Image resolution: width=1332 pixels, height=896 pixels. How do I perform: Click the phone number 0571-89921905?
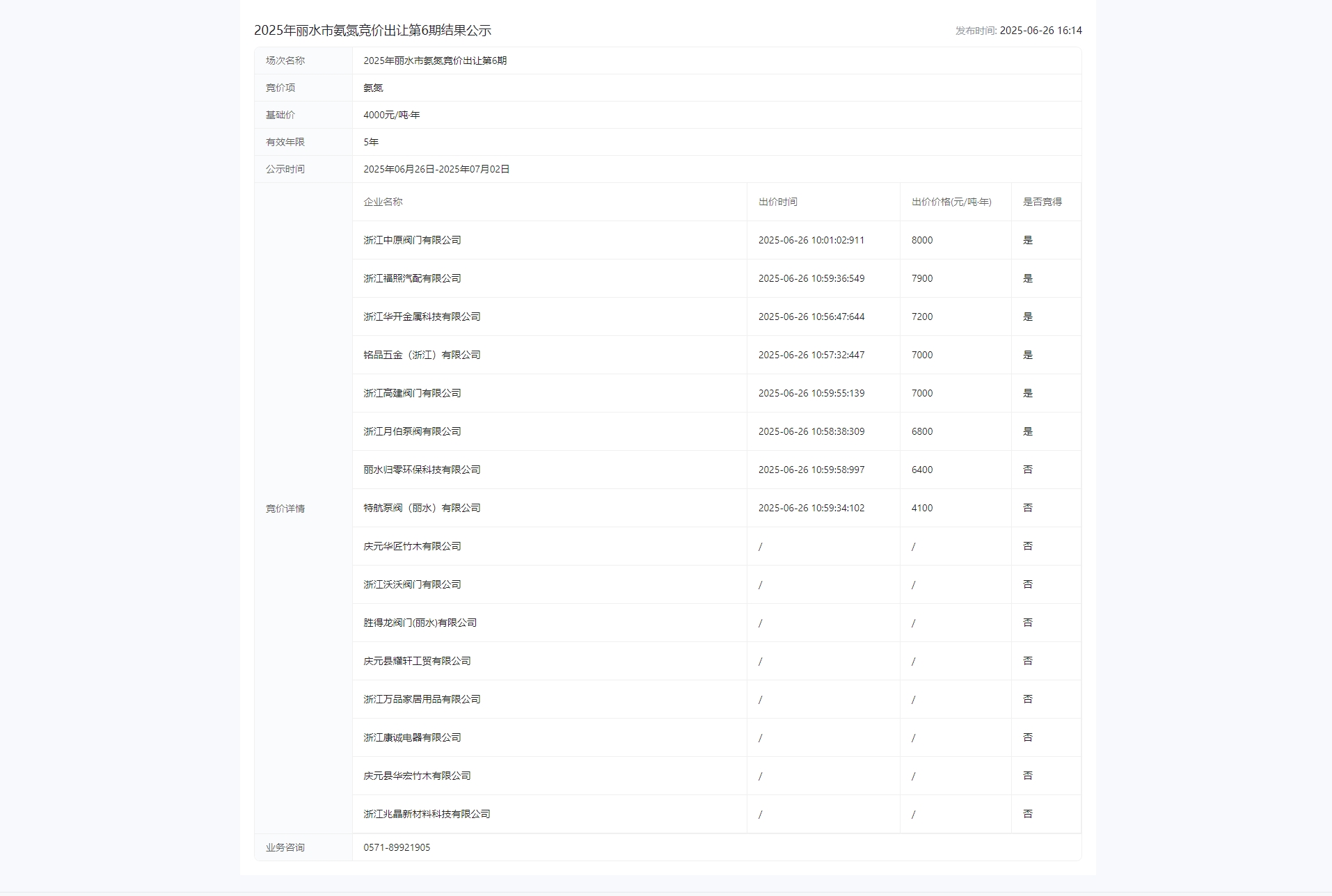(x=397, y=847)
